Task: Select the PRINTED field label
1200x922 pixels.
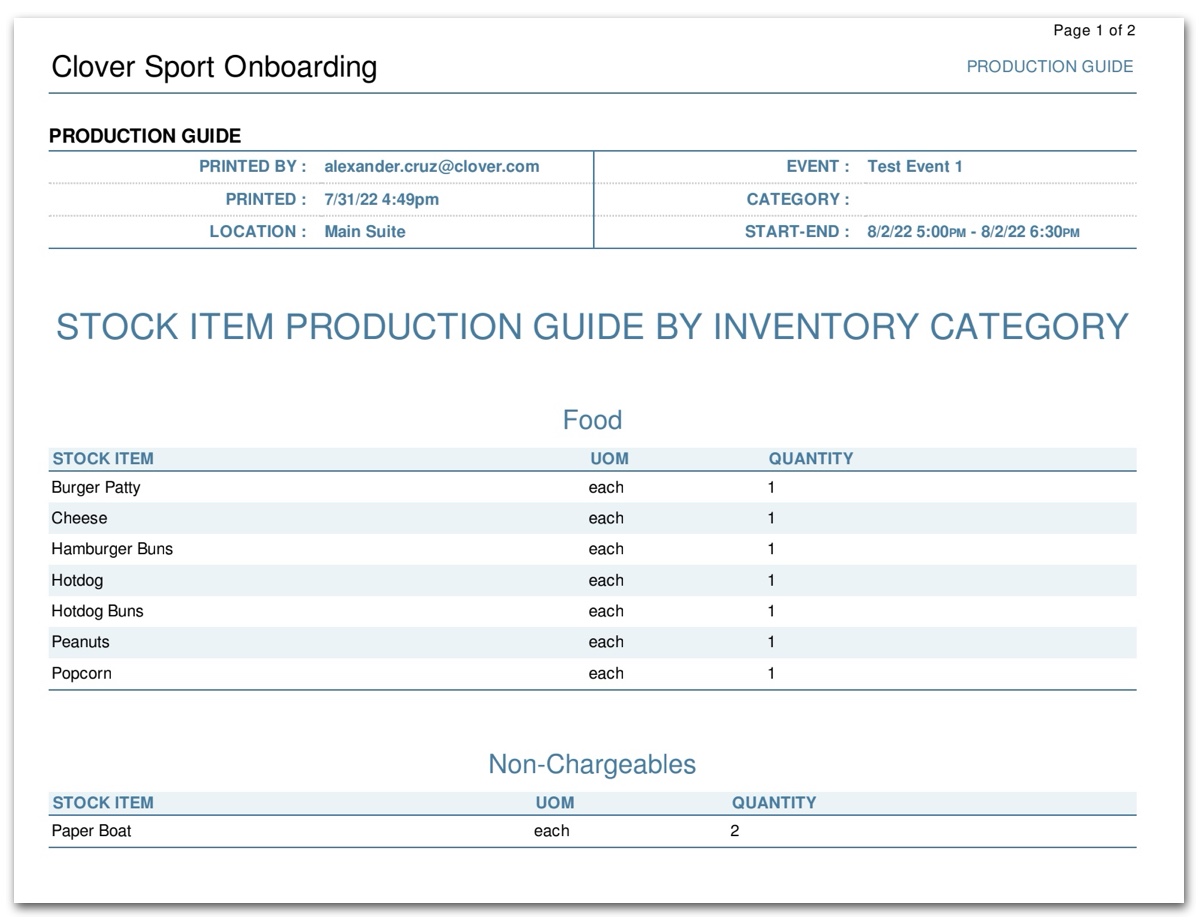Action: click(266, 199)
